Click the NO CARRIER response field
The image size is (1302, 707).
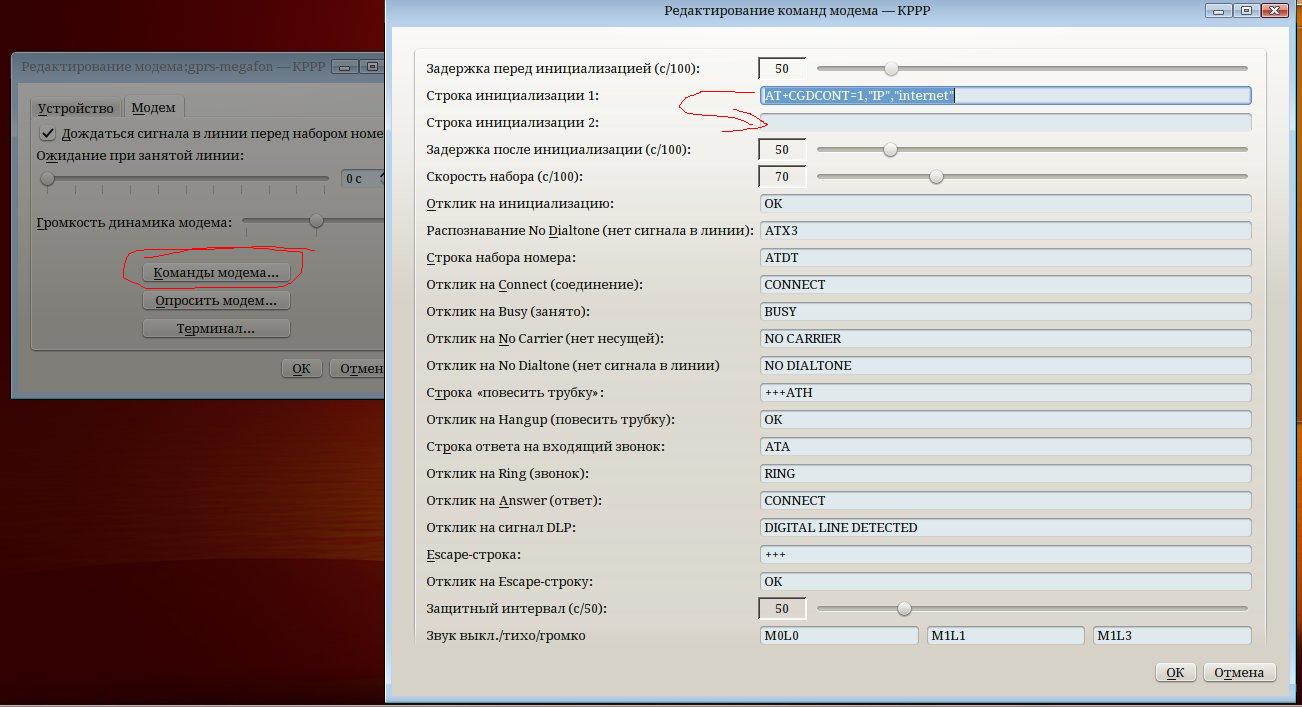click(x=1005, y=339)
